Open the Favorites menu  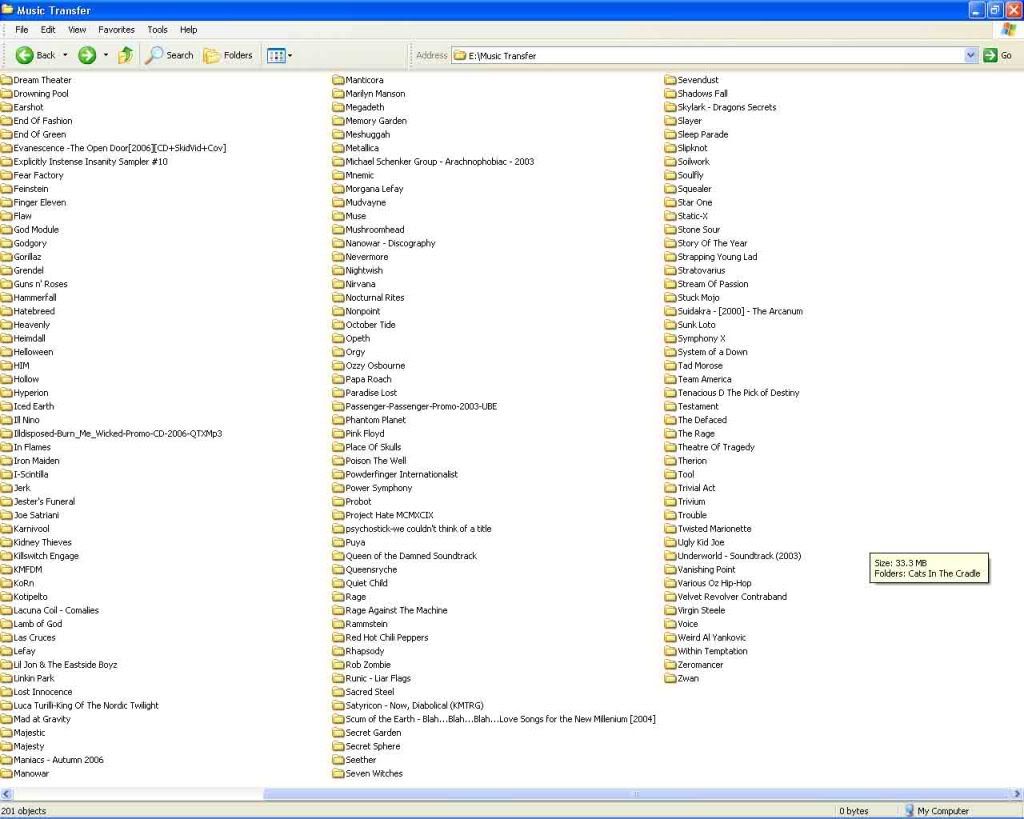pyautogui.click(x=116, y=29)
